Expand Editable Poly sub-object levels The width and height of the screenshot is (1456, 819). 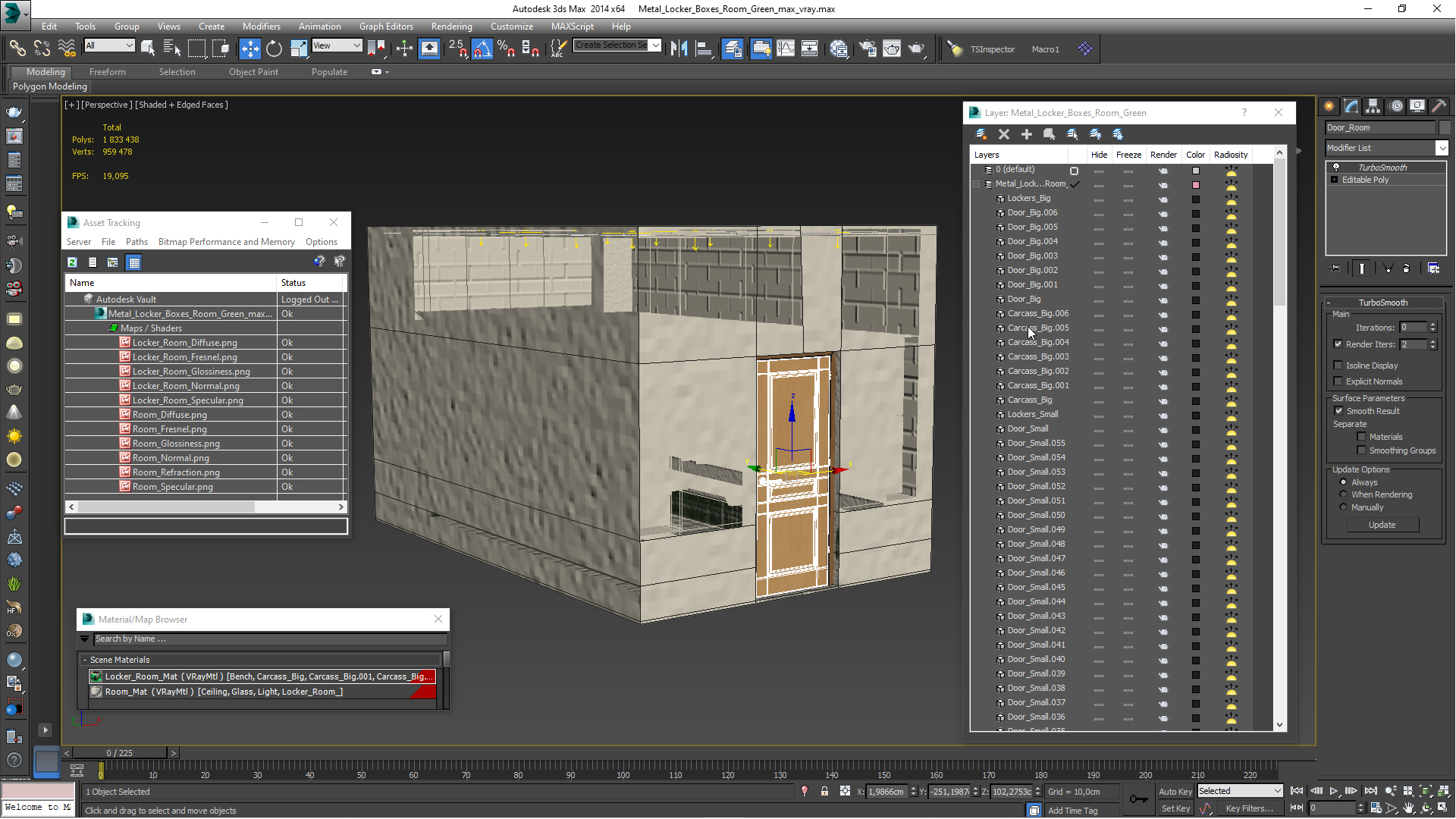coord(1335,180)
